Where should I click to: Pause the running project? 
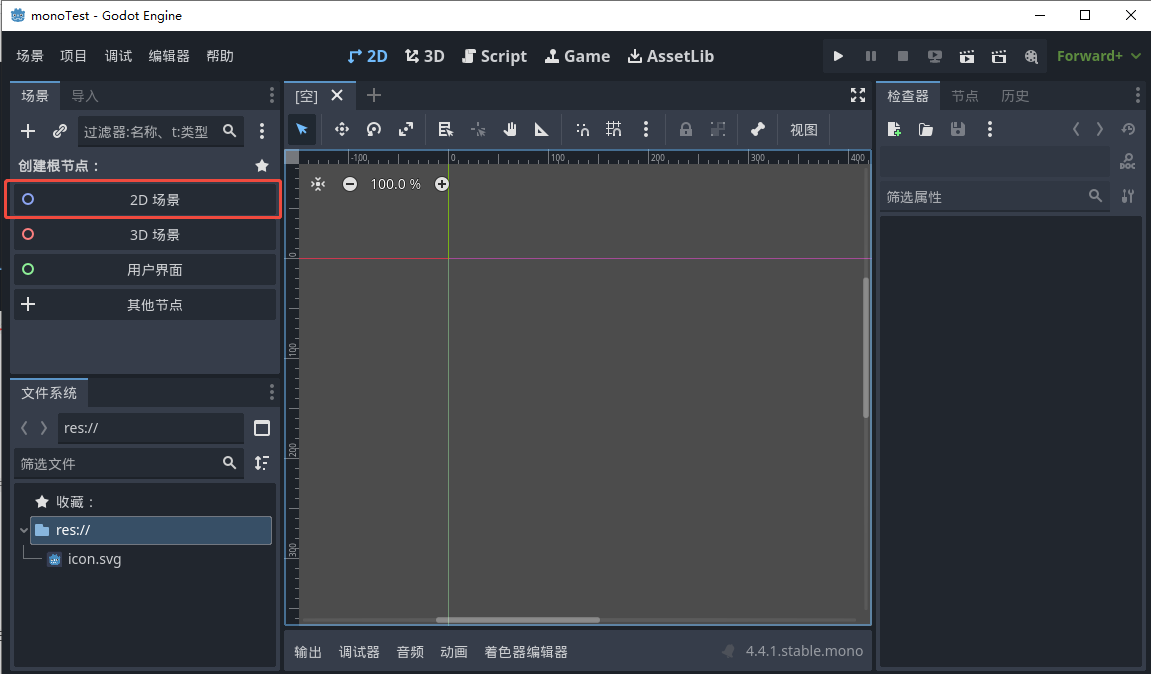point(871,57)
